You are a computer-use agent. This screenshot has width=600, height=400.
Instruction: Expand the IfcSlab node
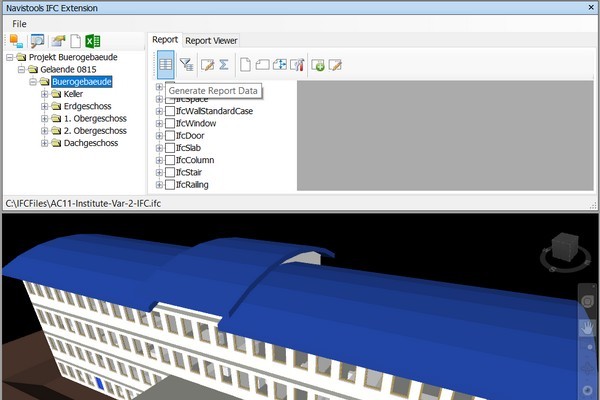pos(159,148)
